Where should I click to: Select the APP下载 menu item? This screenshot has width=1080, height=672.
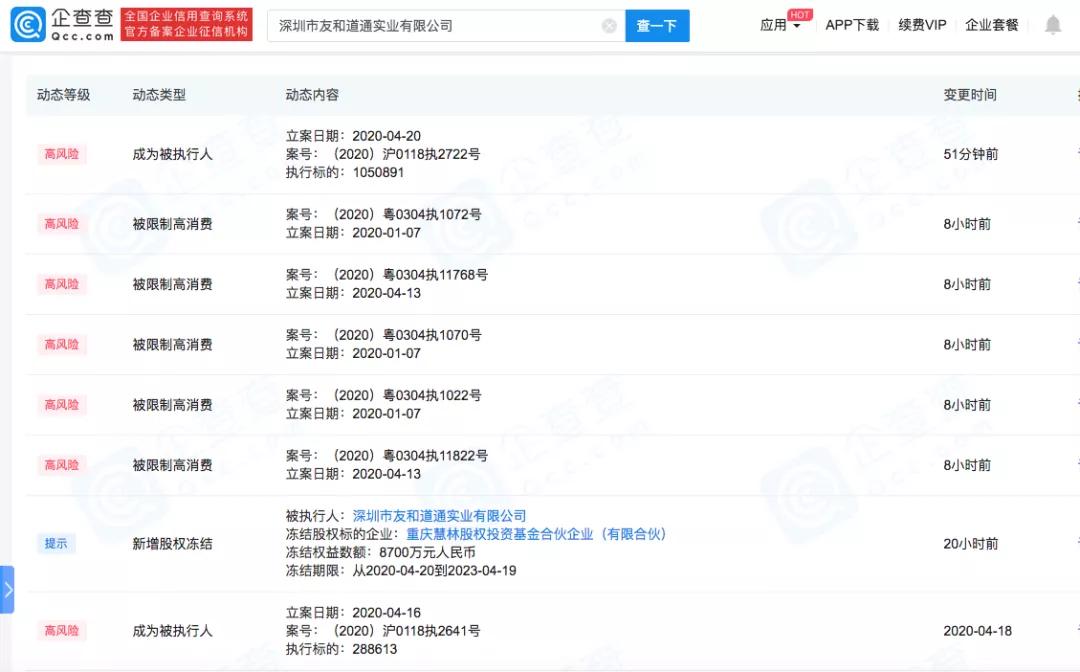click(851, 25)
